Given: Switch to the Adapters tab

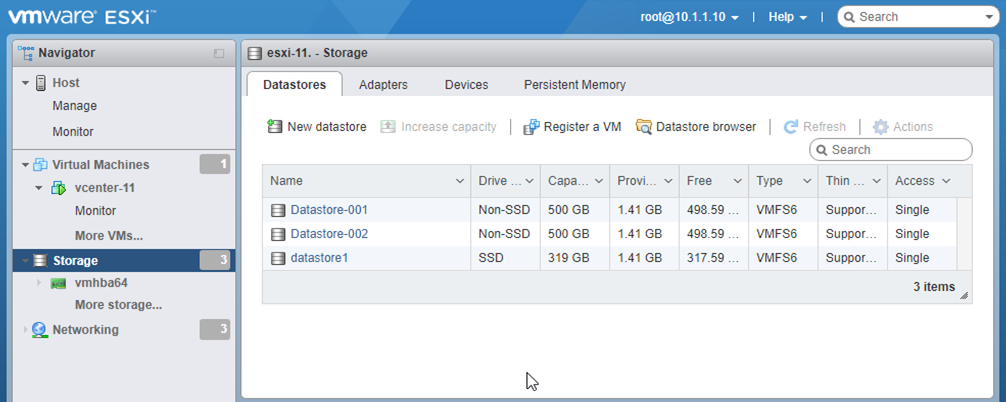Looking at the screenshot, I should pos(383,85).
